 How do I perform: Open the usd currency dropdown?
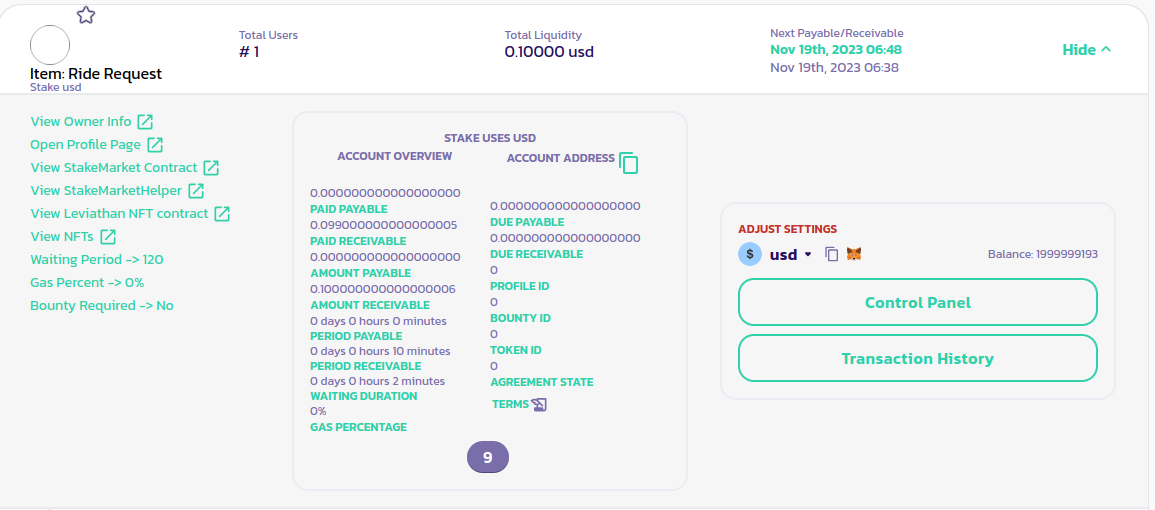click(807, 255)
